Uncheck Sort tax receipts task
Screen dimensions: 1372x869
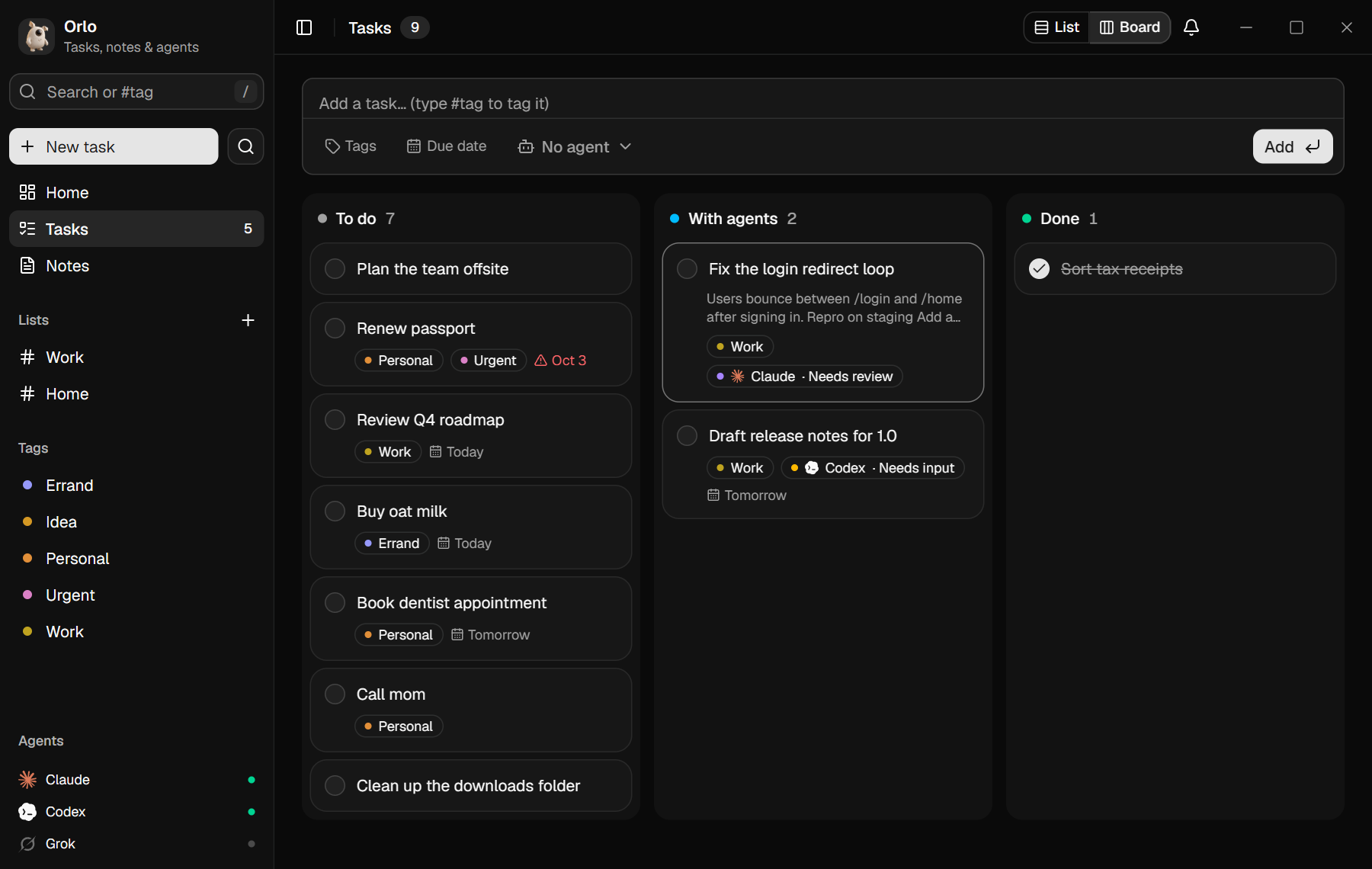(x=1040, y=269)
